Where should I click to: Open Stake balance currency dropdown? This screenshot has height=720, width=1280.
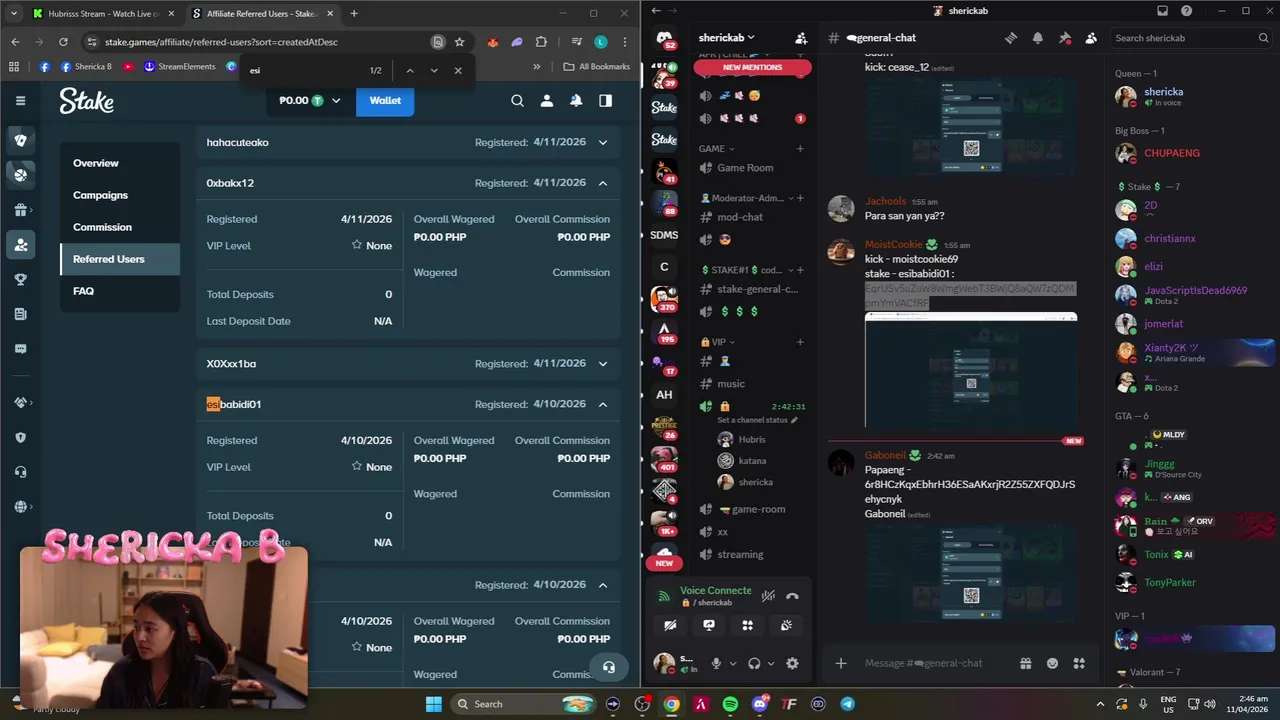(x=336, y=100)
